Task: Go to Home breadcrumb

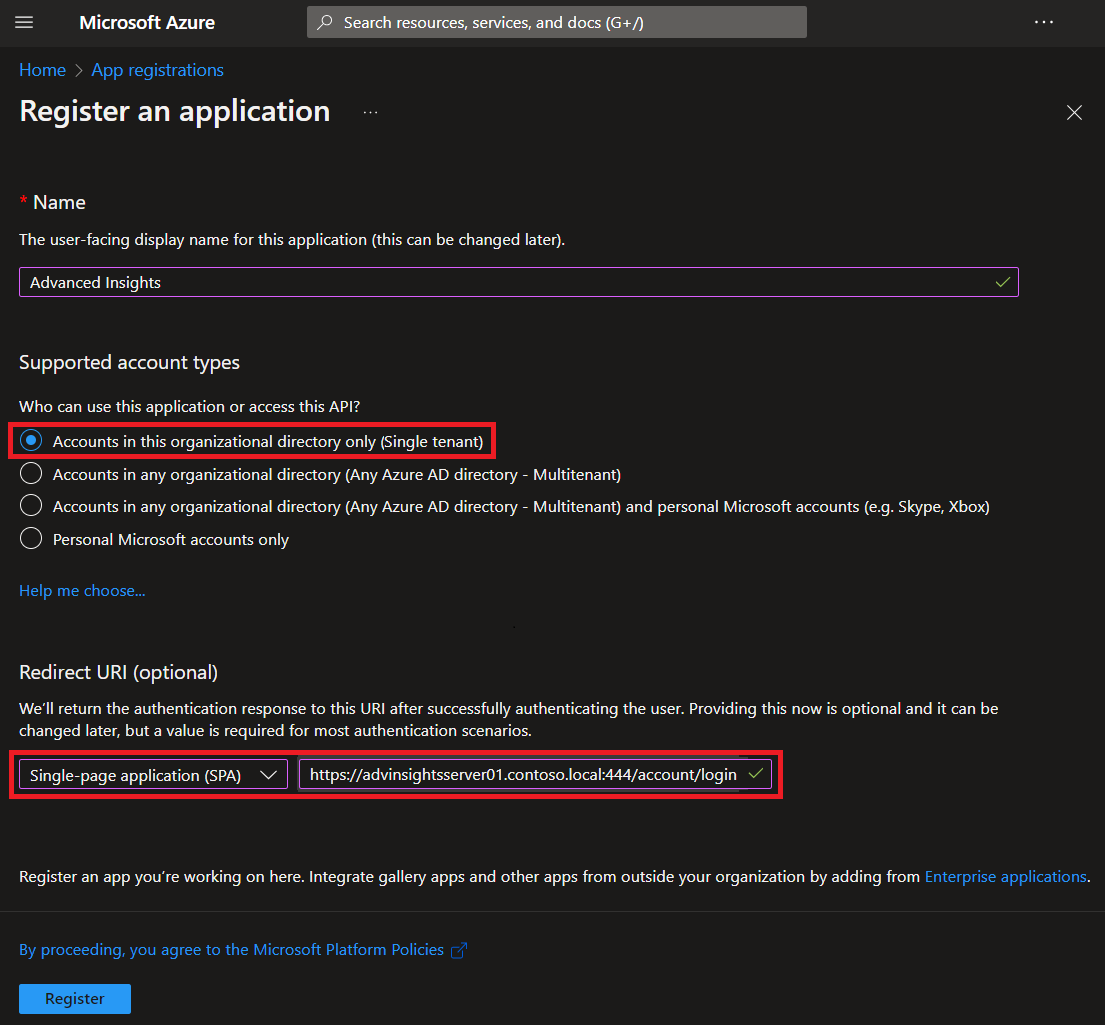Action: coord(42,70)
